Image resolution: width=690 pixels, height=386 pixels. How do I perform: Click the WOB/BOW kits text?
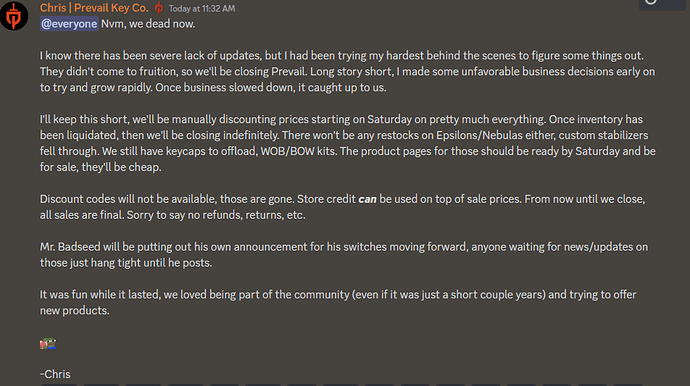coord(299,151)
